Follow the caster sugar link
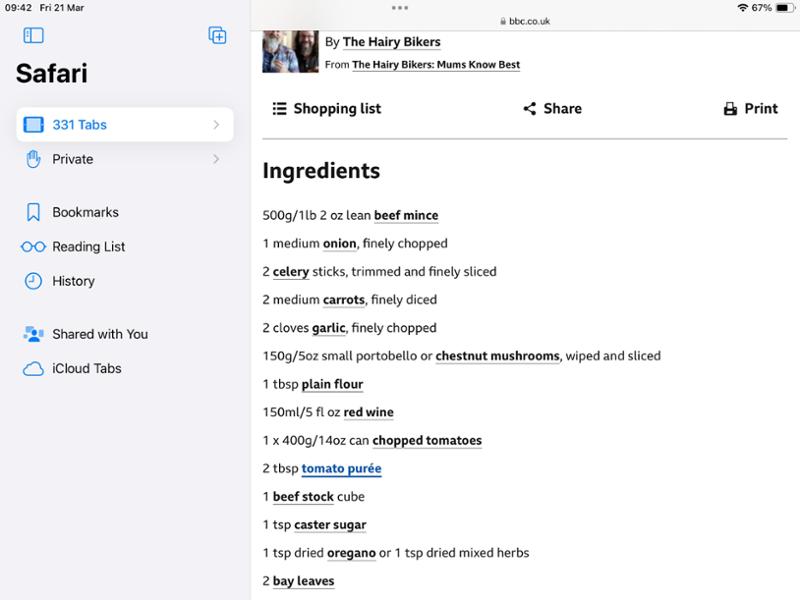 (x=330, y=525)
